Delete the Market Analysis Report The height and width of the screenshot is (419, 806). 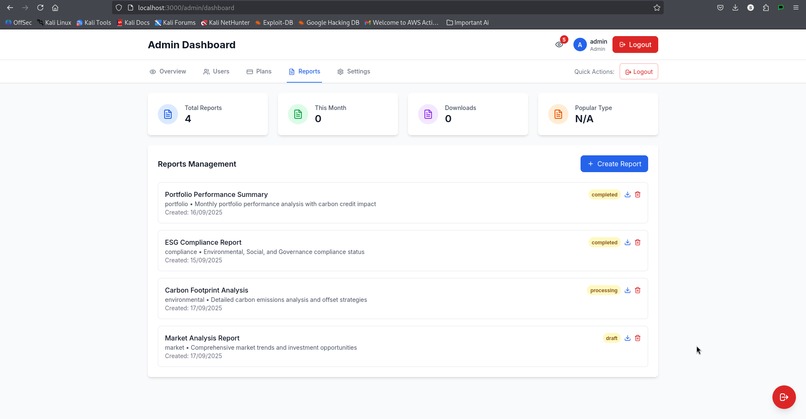637,338
